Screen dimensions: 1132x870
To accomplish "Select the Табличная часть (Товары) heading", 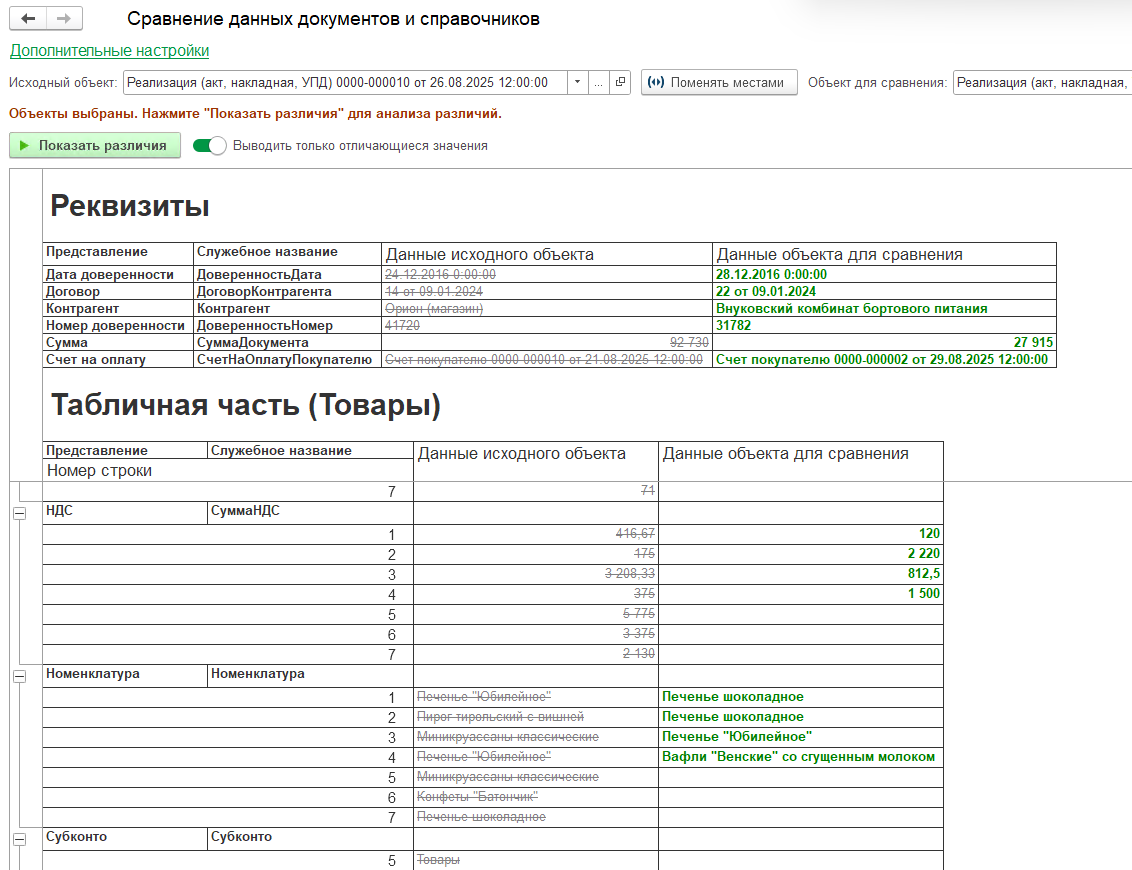I will click(245, 405).
